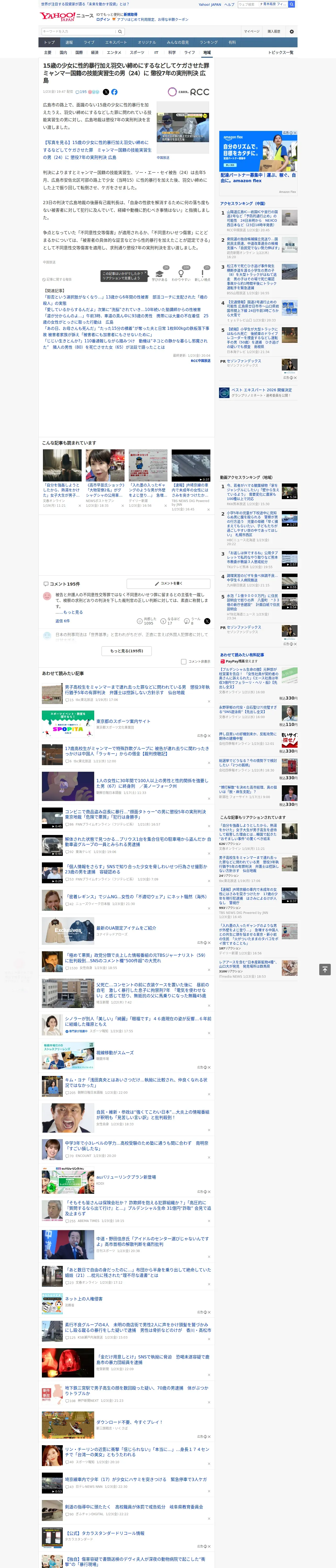Image resolution: width=336 pixels, height=1568 pixels.
Task: Click the ヘルプ link in the header
Action: click(x=229, y=4)
